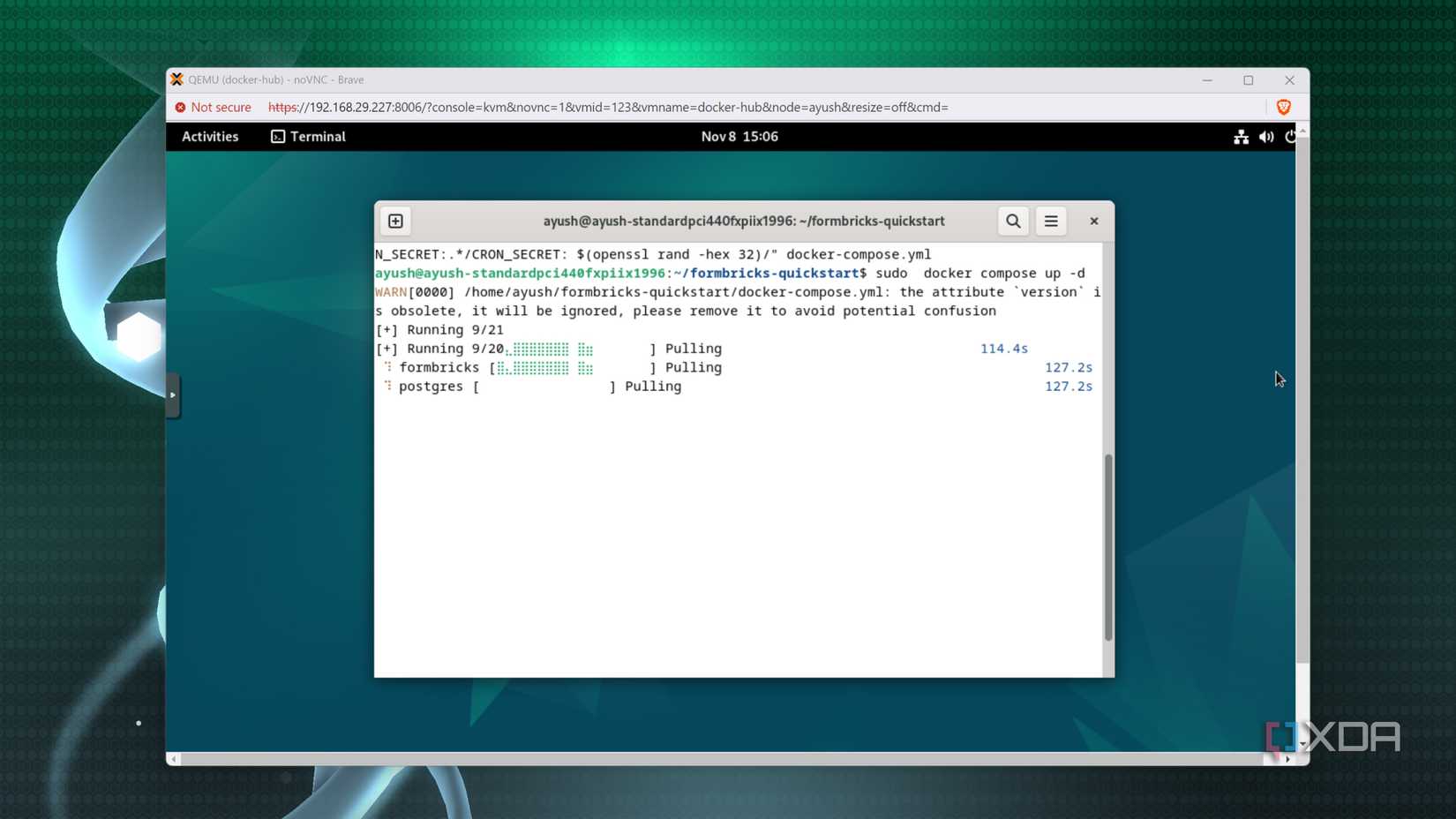Click the 'sudo docker compose up -d' command

click(979, 273)
